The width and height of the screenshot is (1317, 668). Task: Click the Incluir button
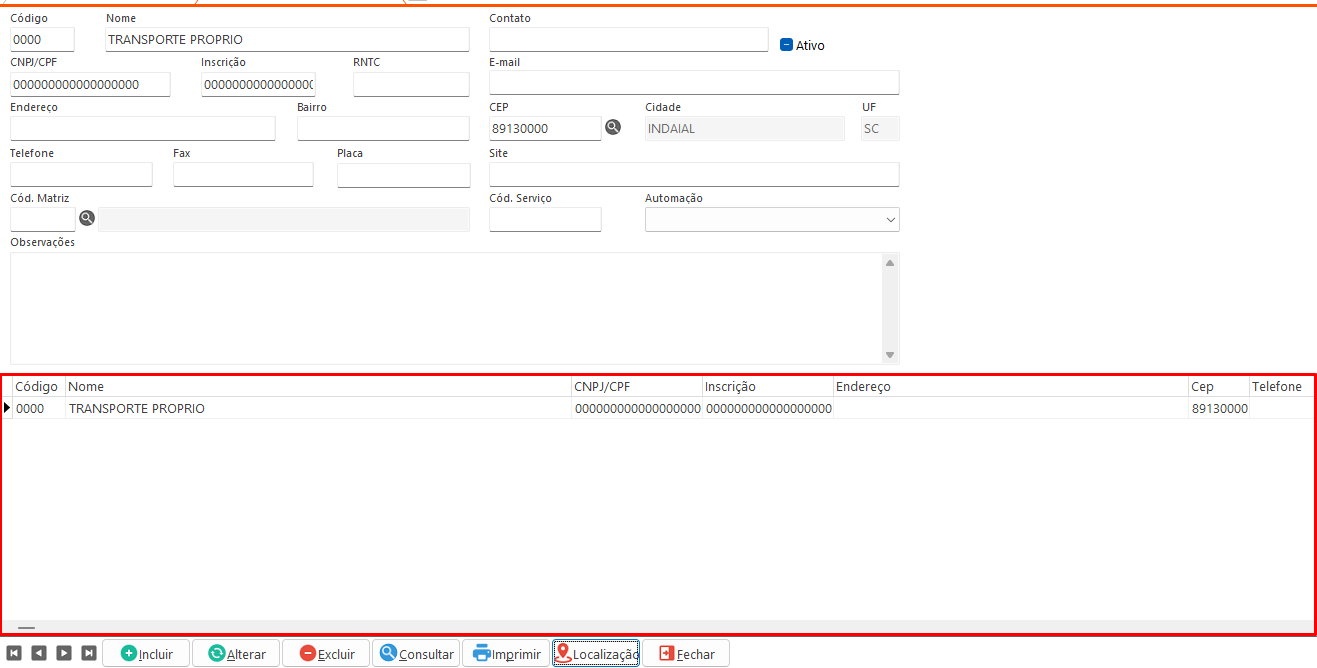point(146,654)
